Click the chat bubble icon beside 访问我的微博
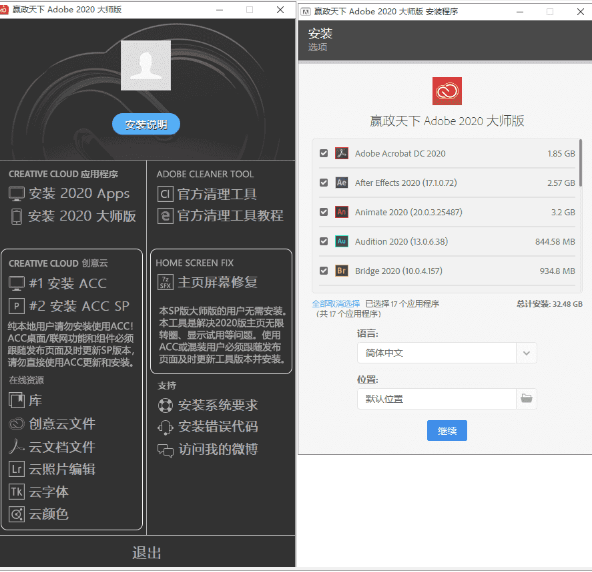This screenshot has width=592, height=572. click(165, 450)
